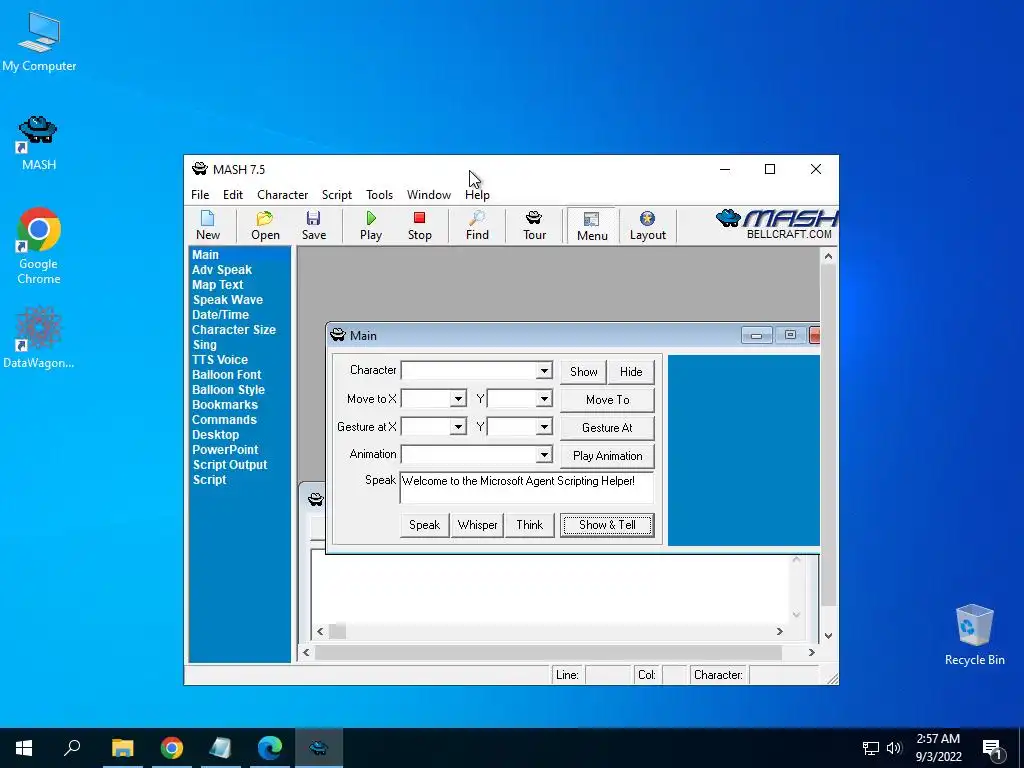Select TTS Voice in sidebar

click(219, 360)
